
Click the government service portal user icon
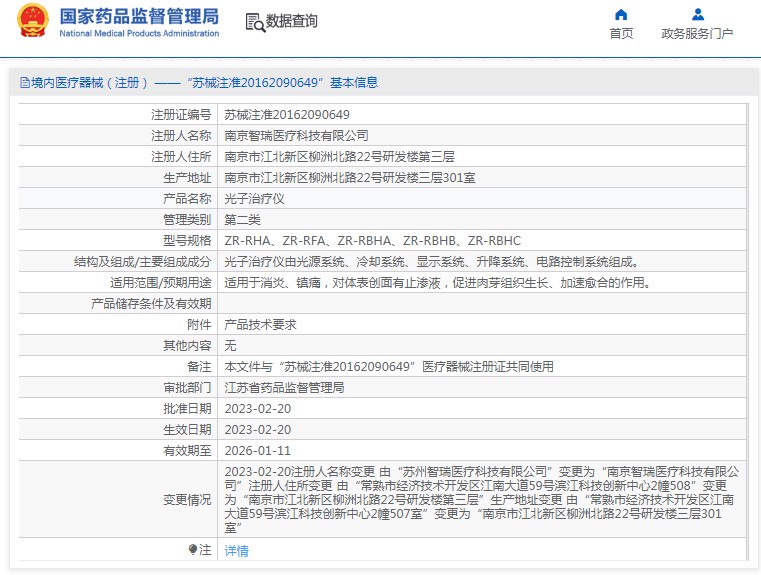coord(698,15)
